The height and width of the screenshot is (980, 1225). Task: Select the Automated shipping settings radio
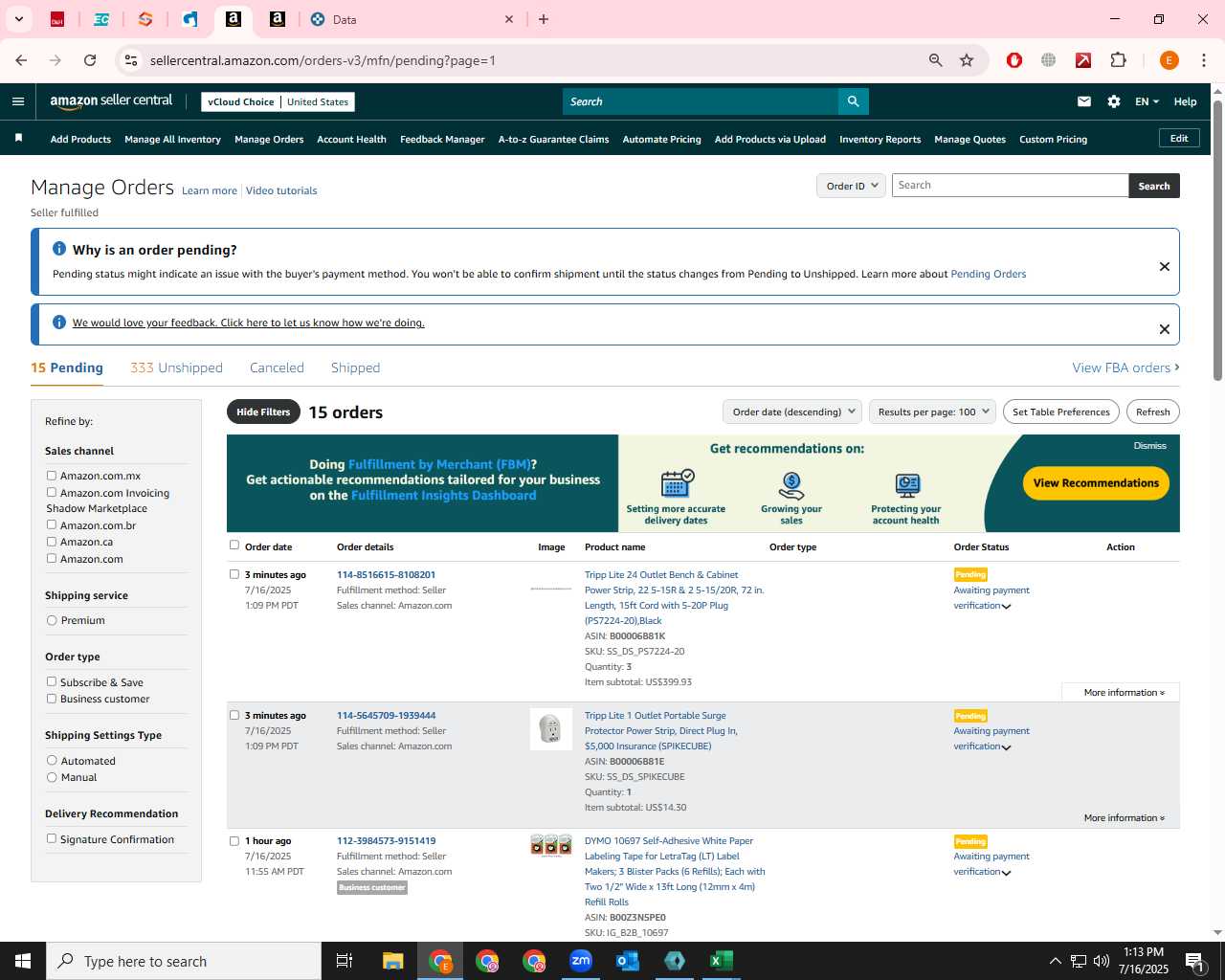(52, 760)
